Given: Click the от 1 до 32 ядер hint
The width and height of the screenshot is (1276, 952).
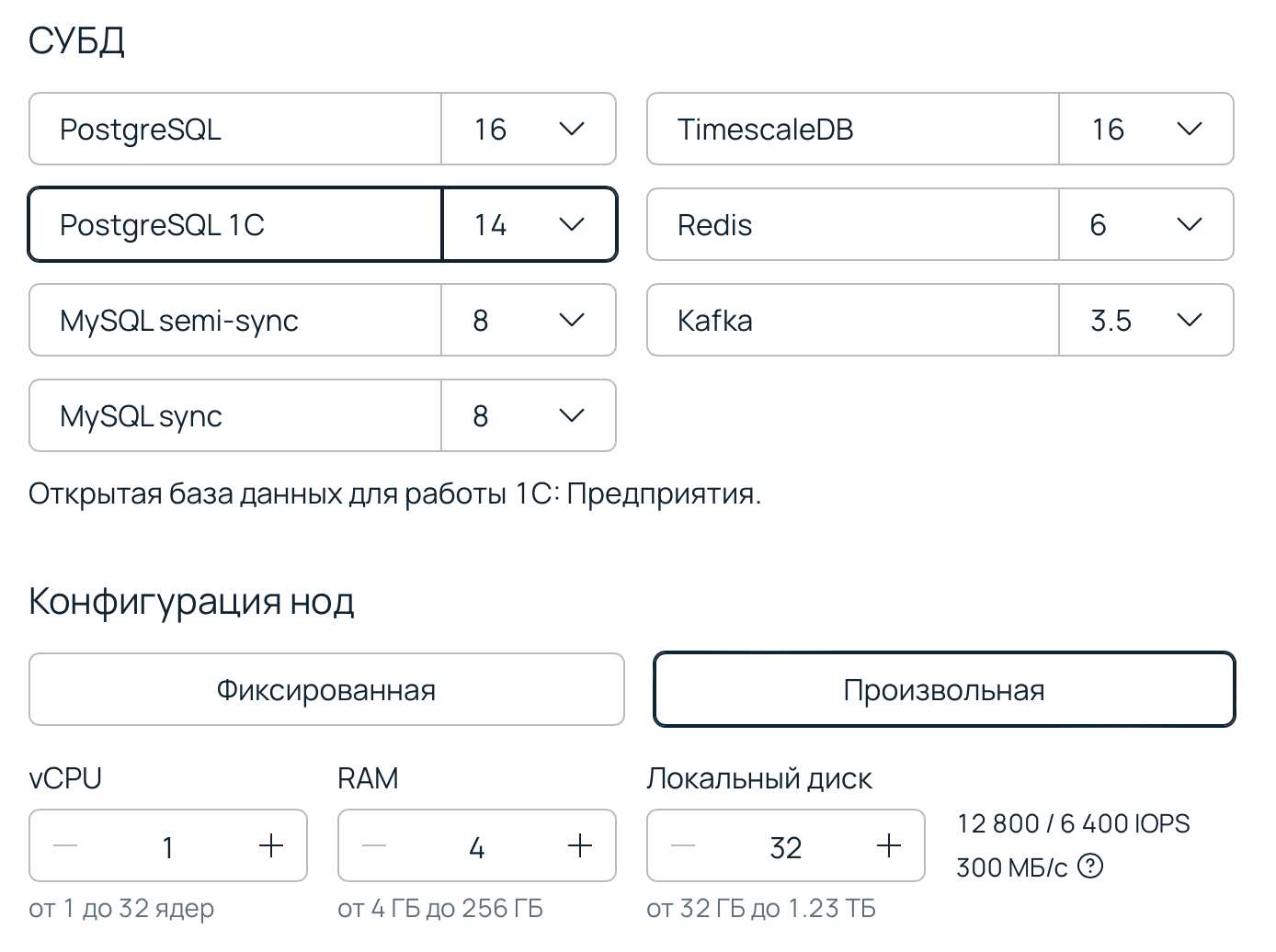Looking at the screenshot, I should (x=121, y=909).
